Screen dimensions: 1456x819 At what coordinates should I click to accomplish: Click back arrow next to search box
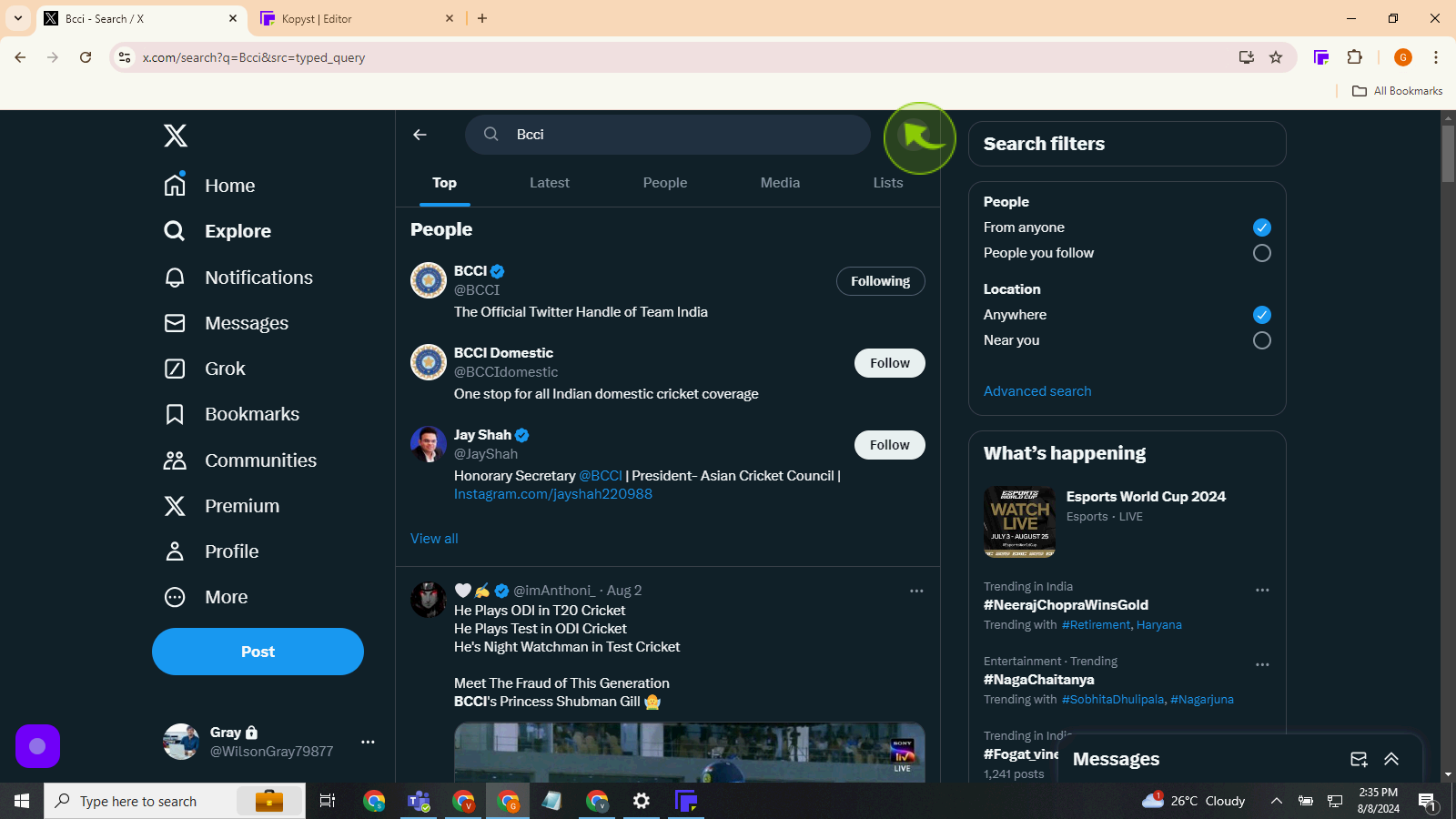tap(420, 135)
